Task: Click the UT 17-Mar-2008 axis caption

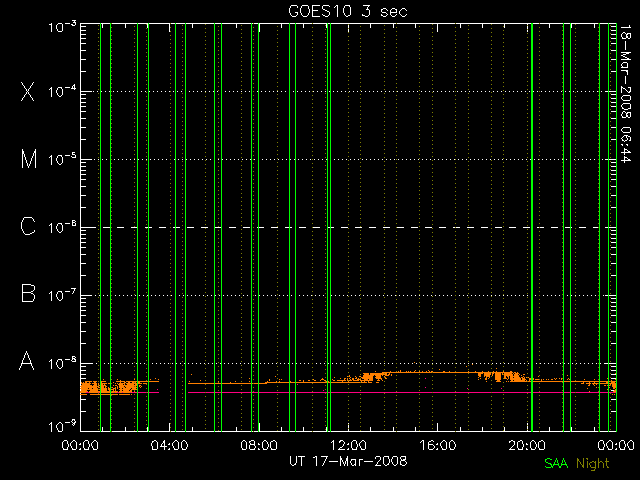Action: point(348,461)
